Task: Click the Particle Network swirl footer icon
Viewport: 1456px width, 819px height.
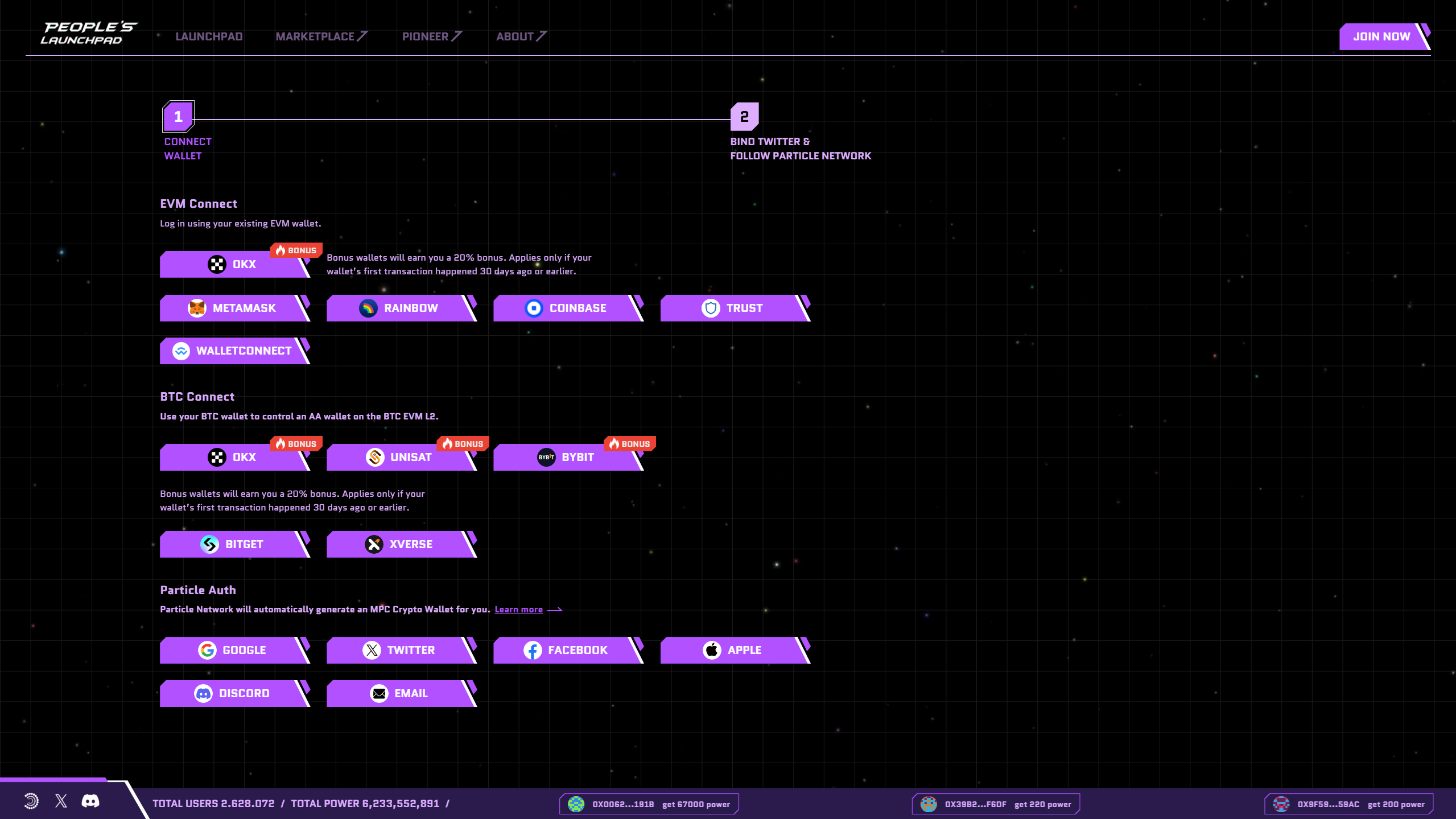Action: (31, 801)
